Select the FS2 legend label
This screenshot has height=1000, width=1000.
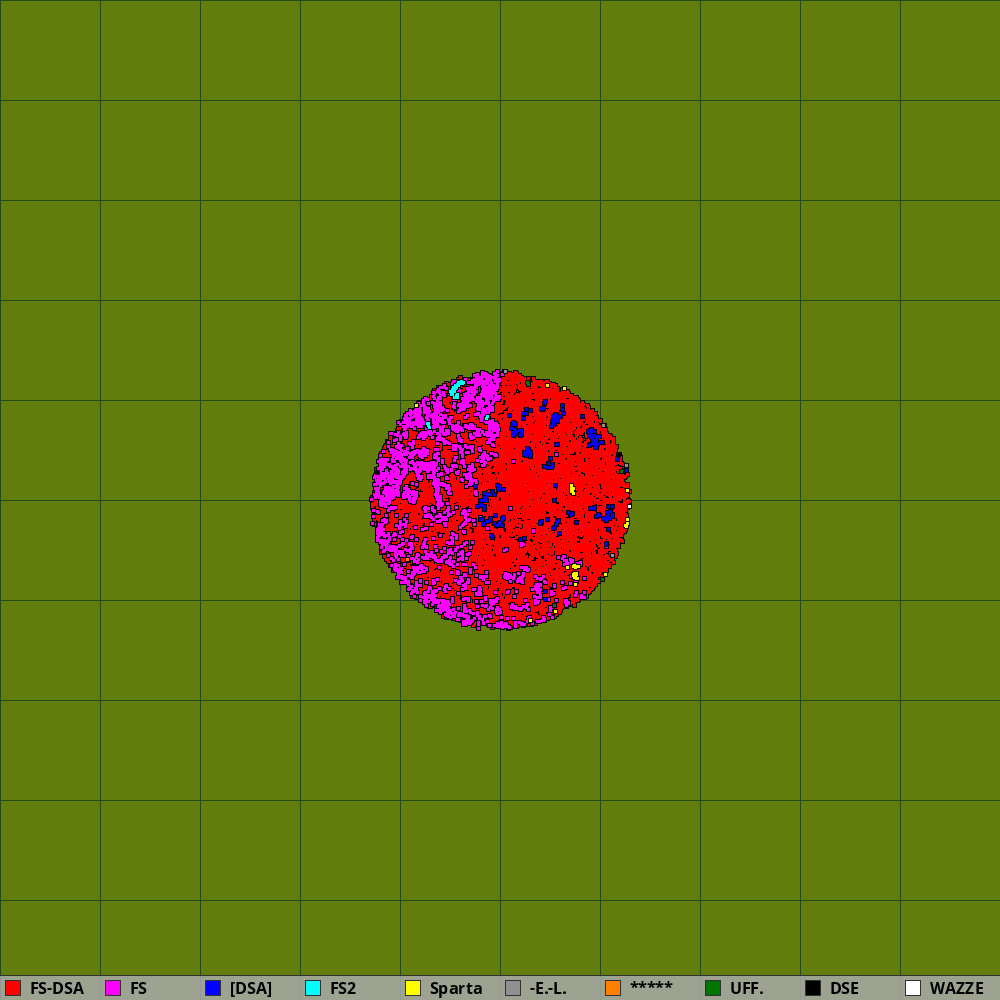coord(342,988)
